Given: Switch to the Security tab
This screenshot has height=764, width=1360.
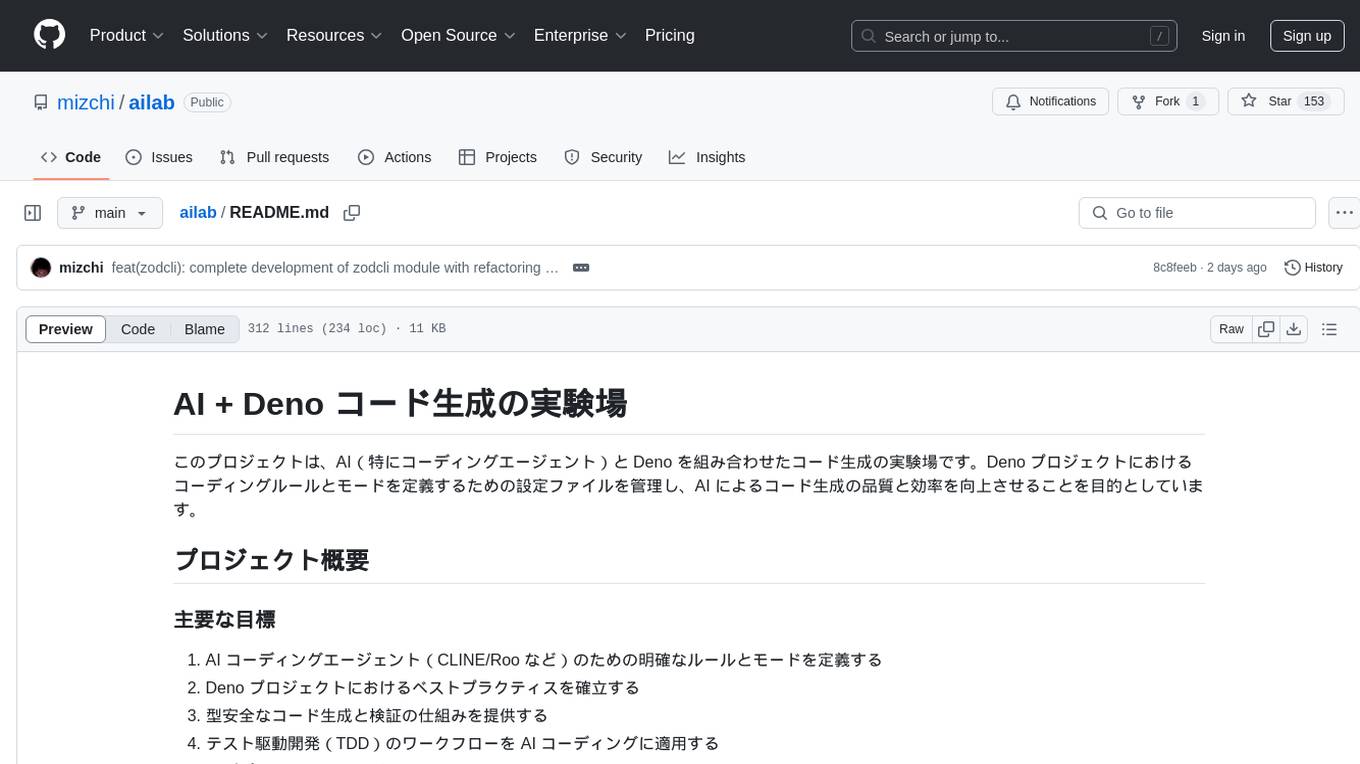Looking at the screenshot, I should [x=603, y=157].
